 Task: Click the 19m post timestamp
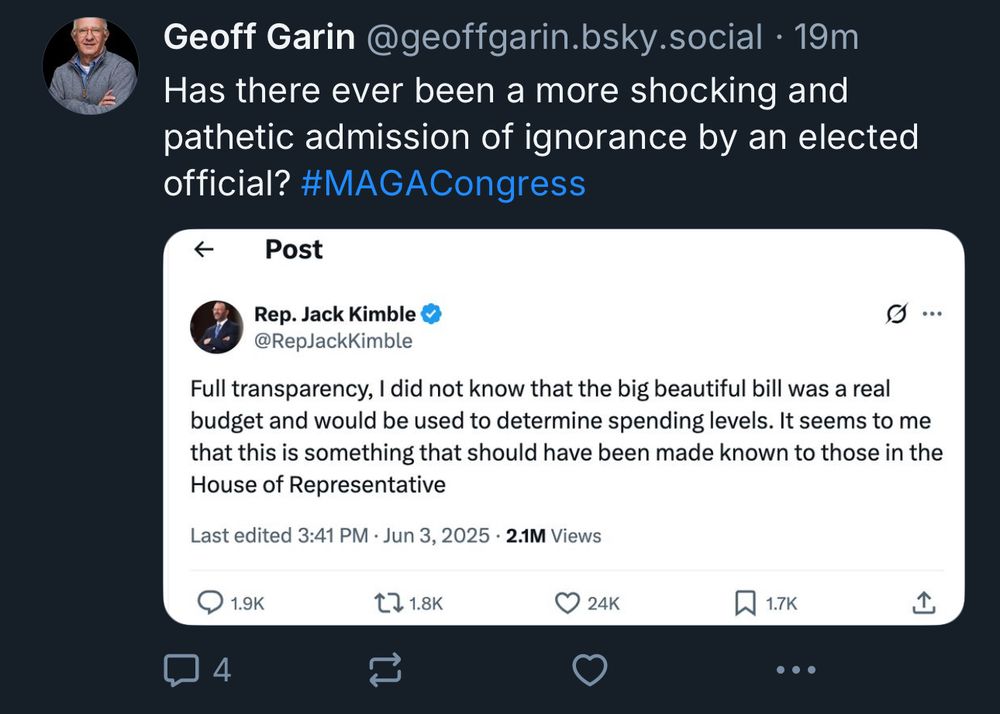coord(825,38)
